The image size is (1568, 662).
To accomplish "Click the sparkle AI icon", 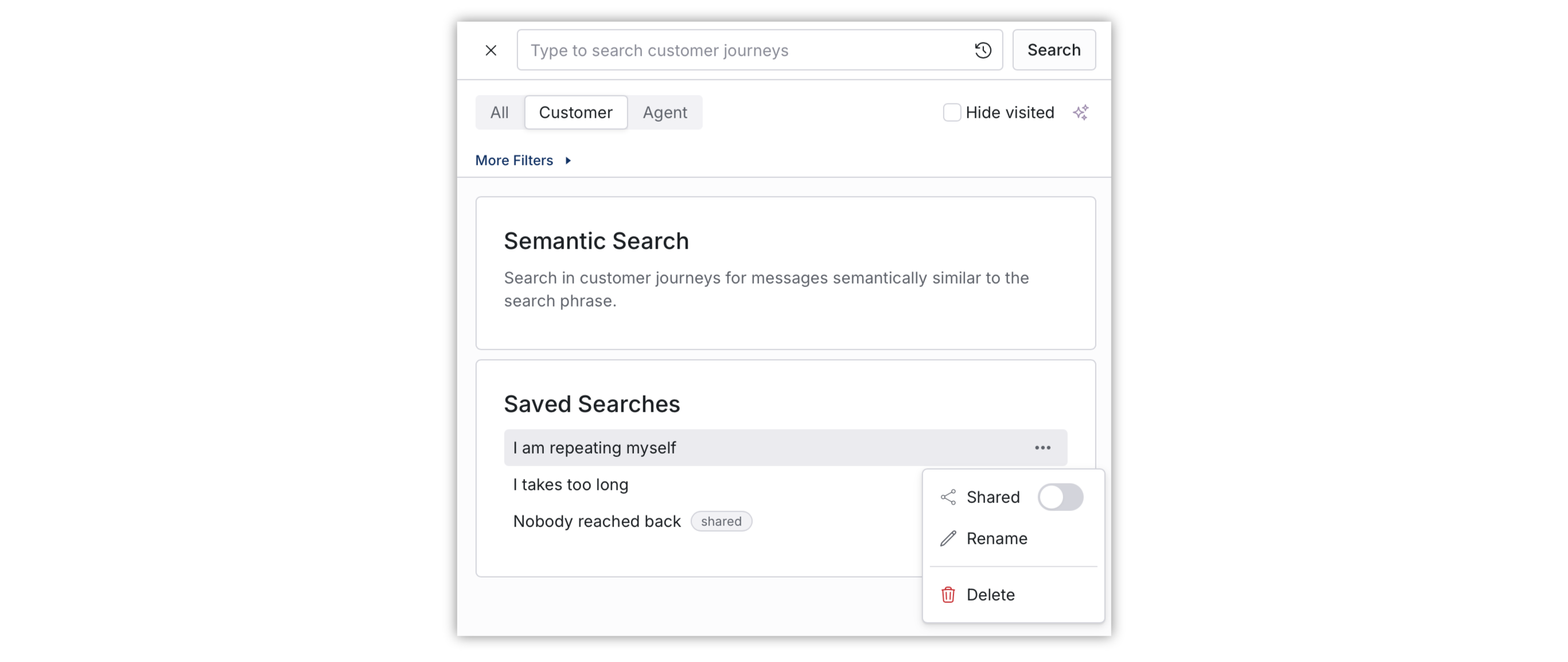I will click(x=1081, y=112).
